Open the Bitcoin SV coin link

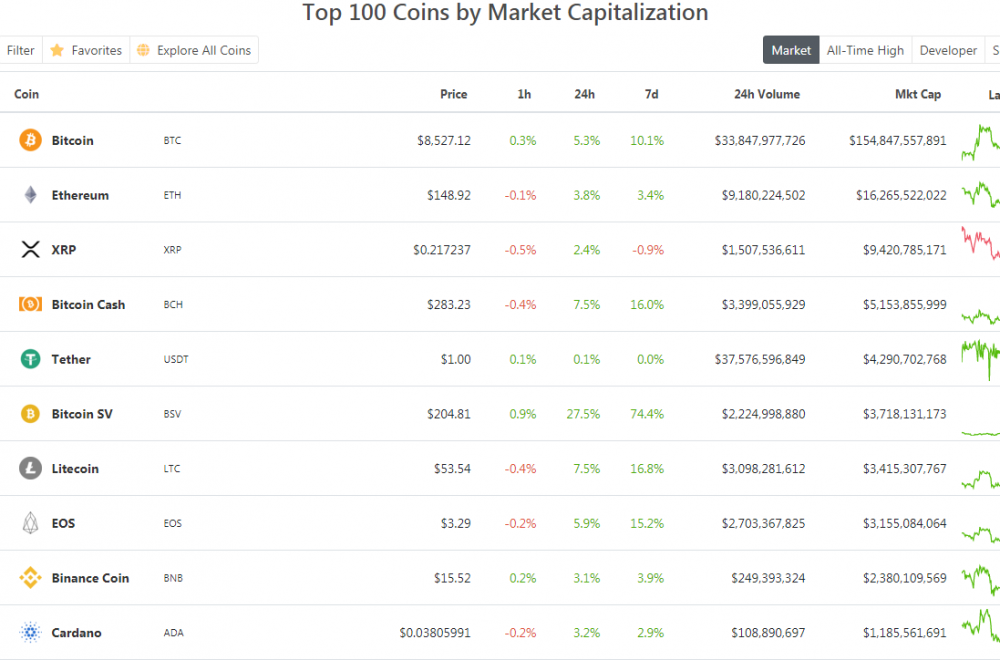click(82, 414)
